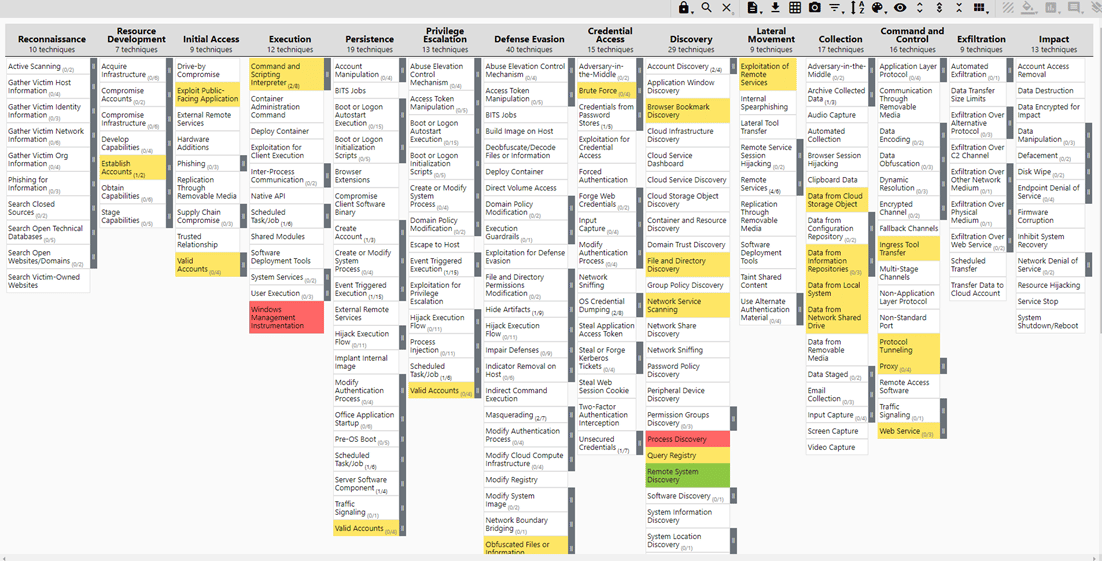Click the X deselect icon in toolbar
1102x561 pixels.
[727, 8]
